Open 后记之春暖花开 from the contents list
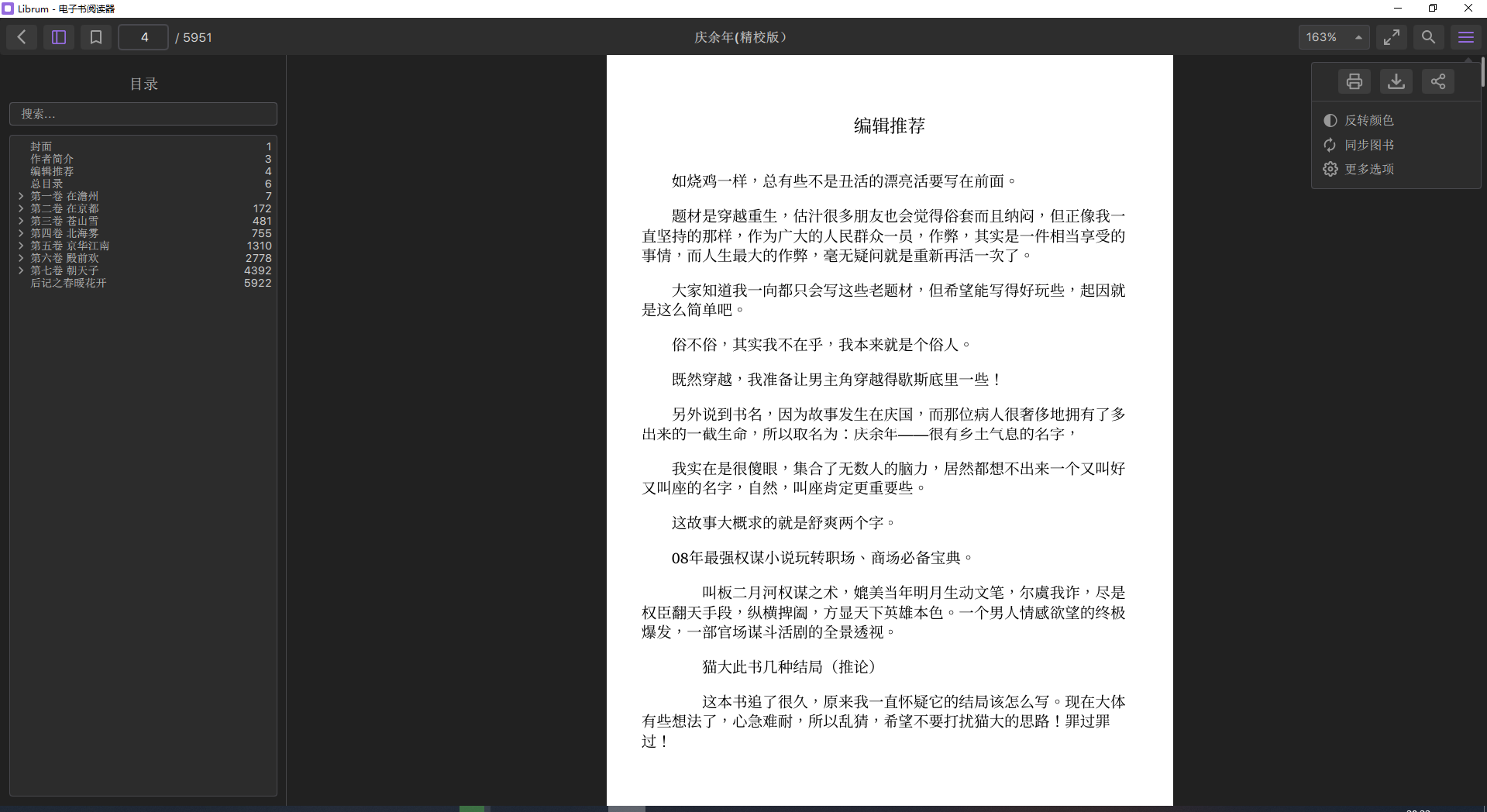This screenshot has width=1487, height=812. click(x=68, y=283)
